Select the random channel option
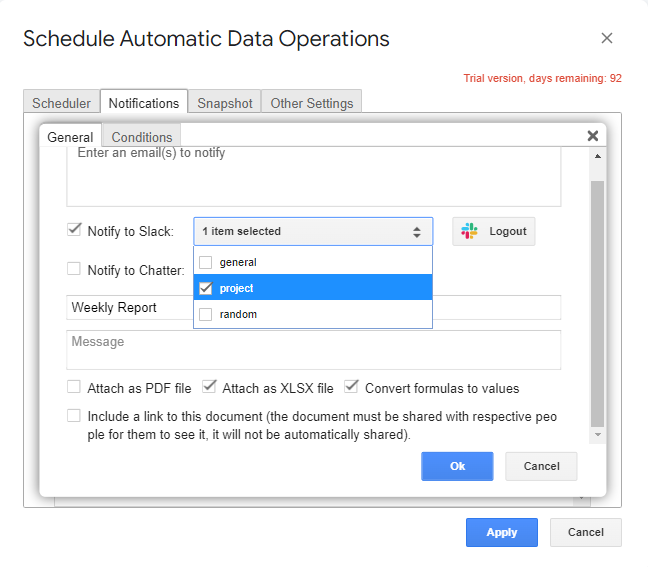 pos(206,314)
